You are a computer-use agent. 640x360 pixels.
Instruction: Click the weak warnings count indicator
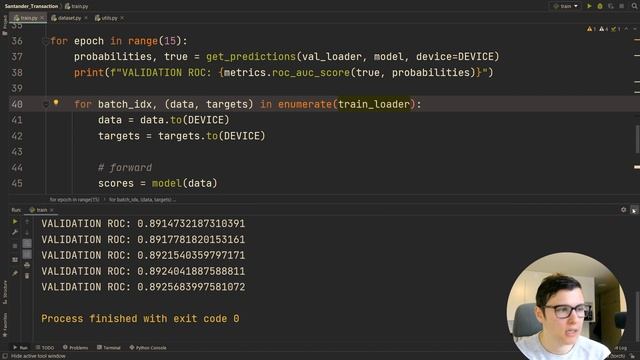click(603, 29)
